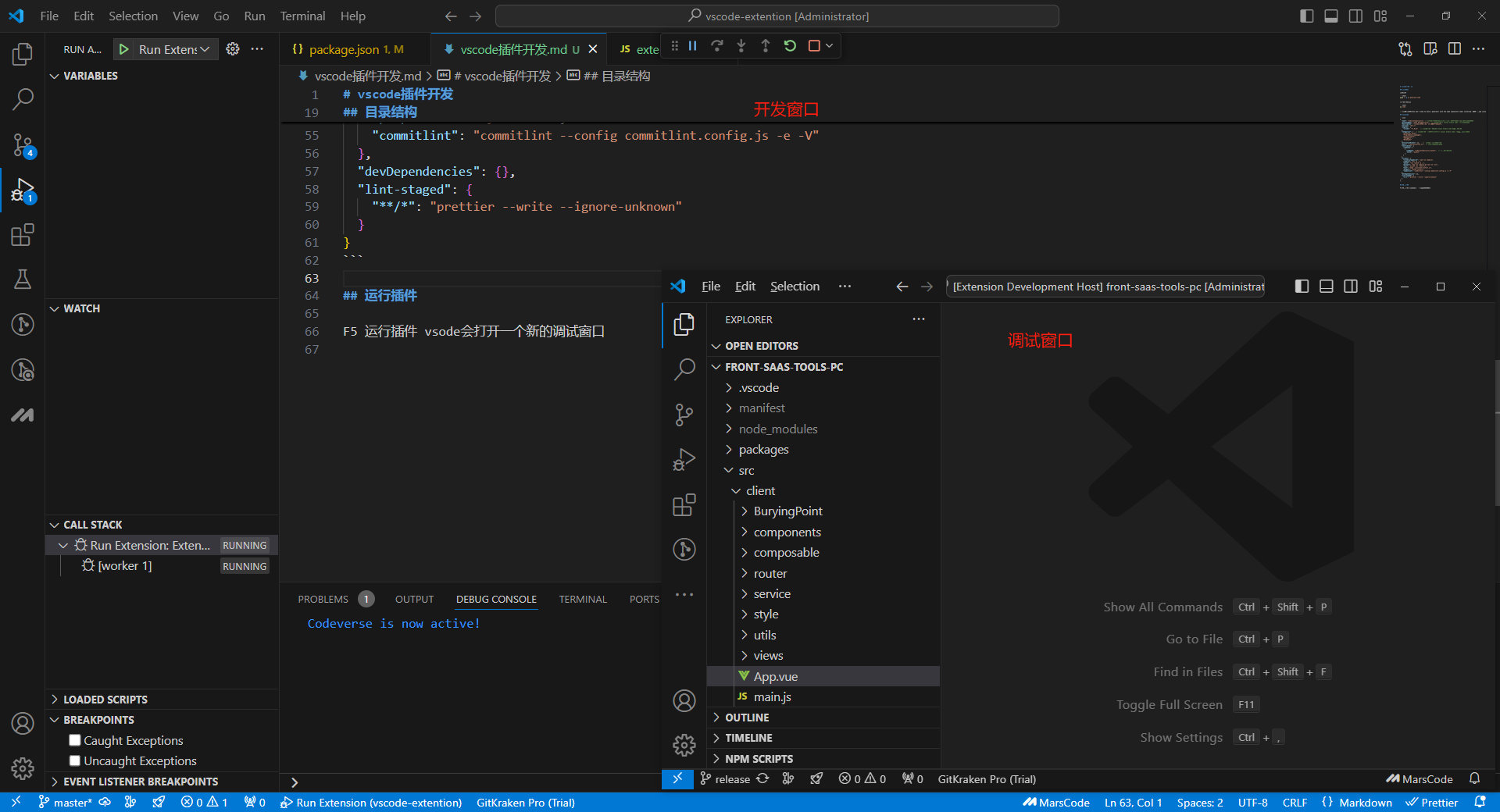
Task: Restart the debug session
Action: [790, 46]
